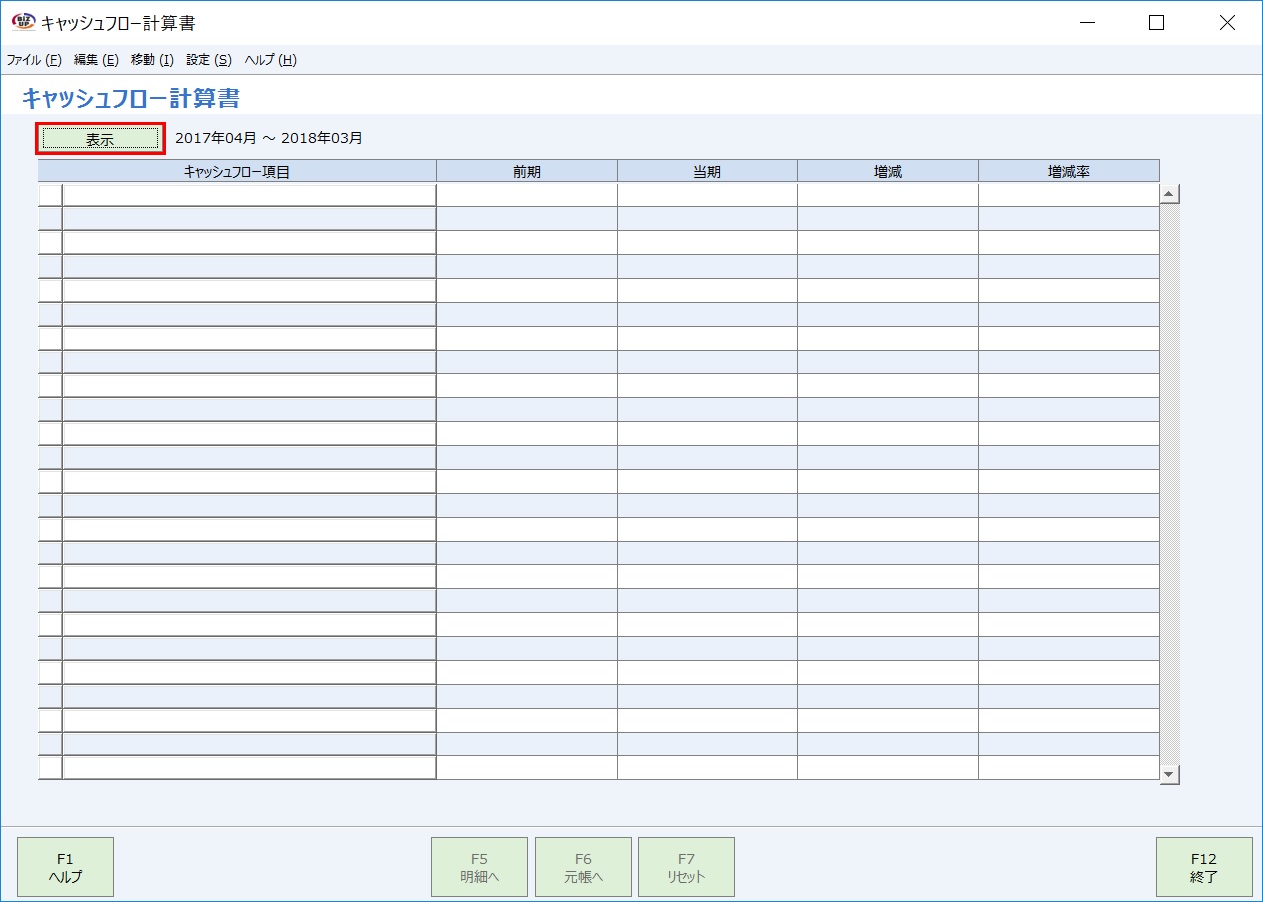The height and width of the screenshot is (902, 1263).
Task: Open the 編集 (E) menu
Action: 96,60
